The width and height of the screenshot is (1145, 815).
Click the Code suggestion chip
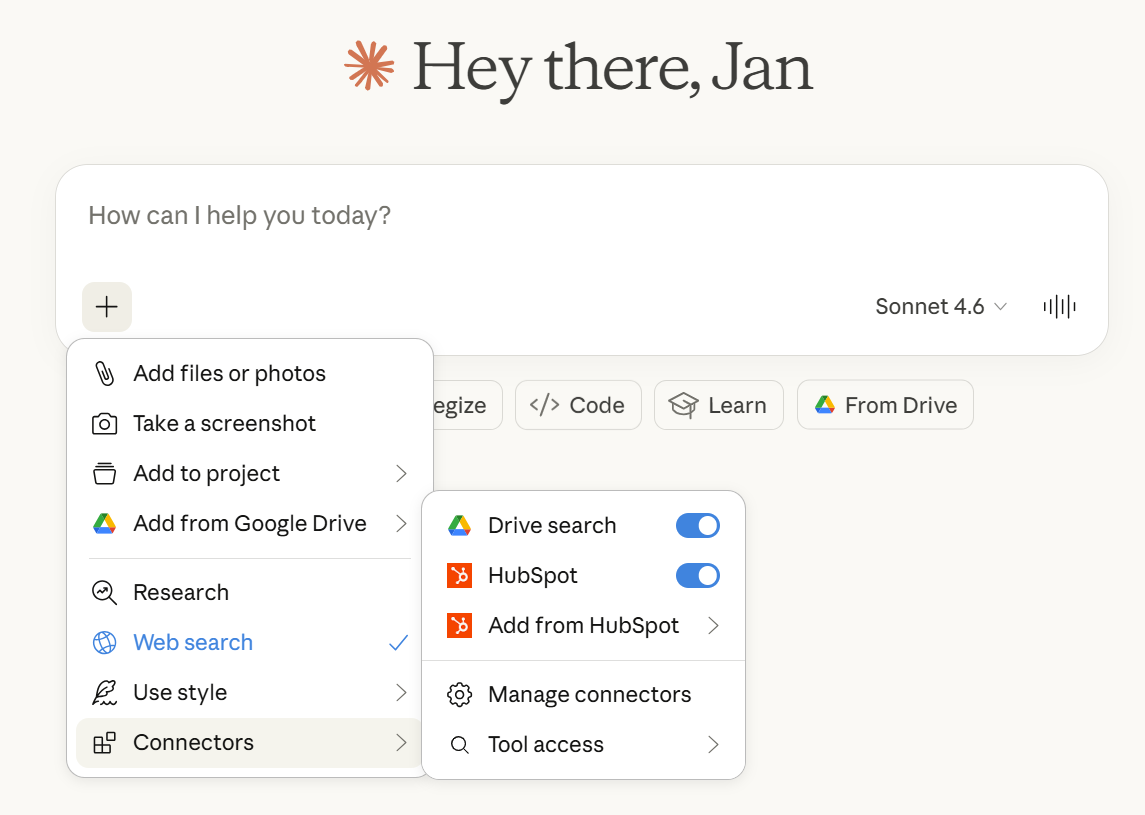[578, 406]
